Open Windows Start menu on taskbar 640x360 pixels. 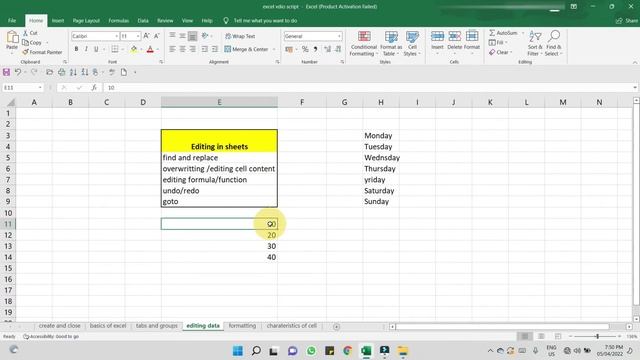[238, 351]
